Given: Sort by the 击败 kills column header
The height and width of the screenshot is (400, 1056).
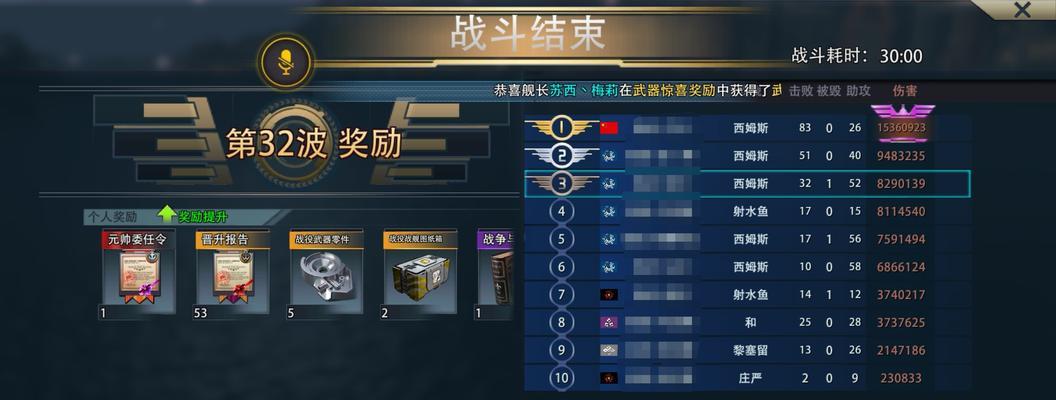Looking at the screenshot, I should (801, 90).
